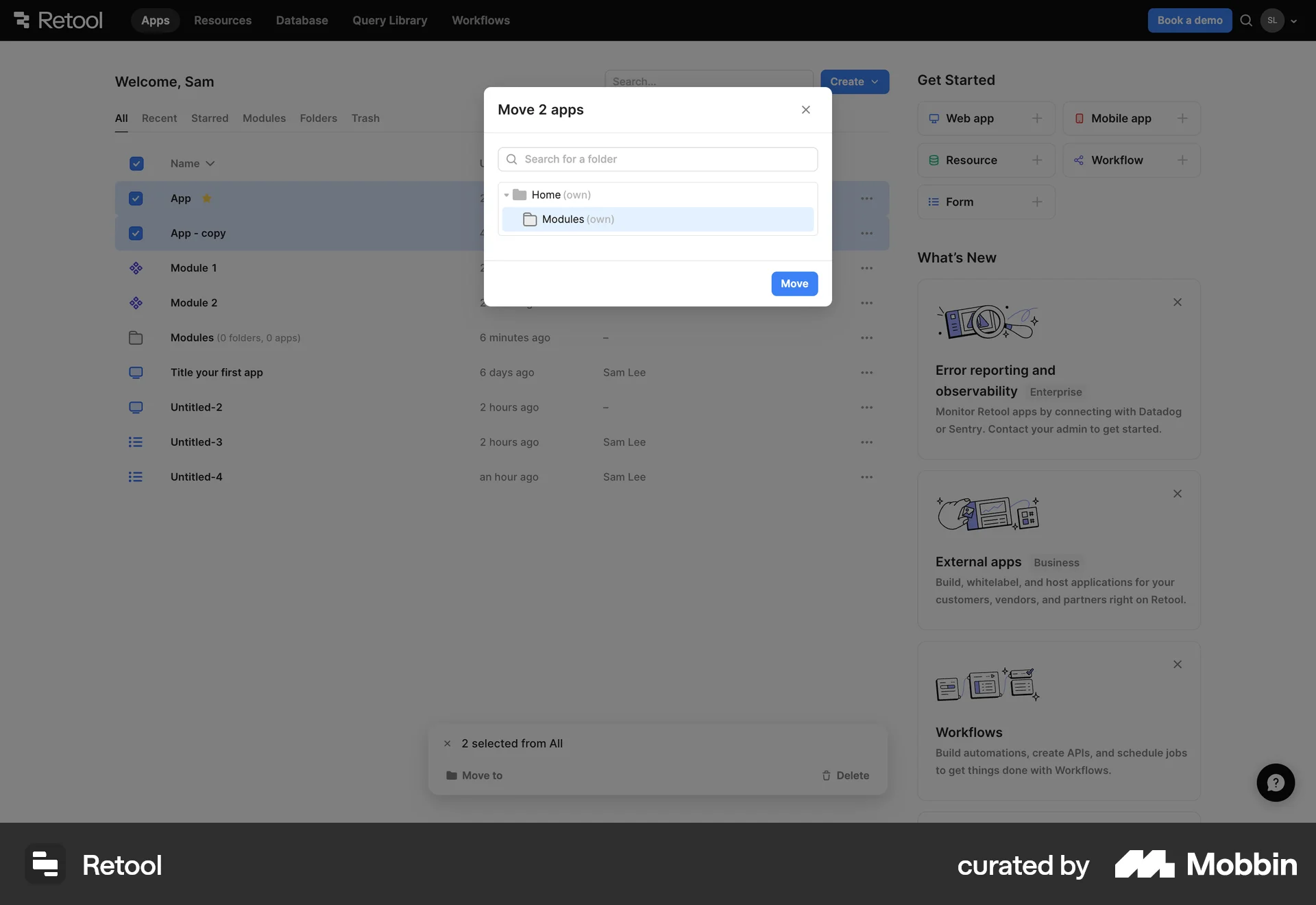Collapse the Home folder in the dialog

click(x=507, y=195)
